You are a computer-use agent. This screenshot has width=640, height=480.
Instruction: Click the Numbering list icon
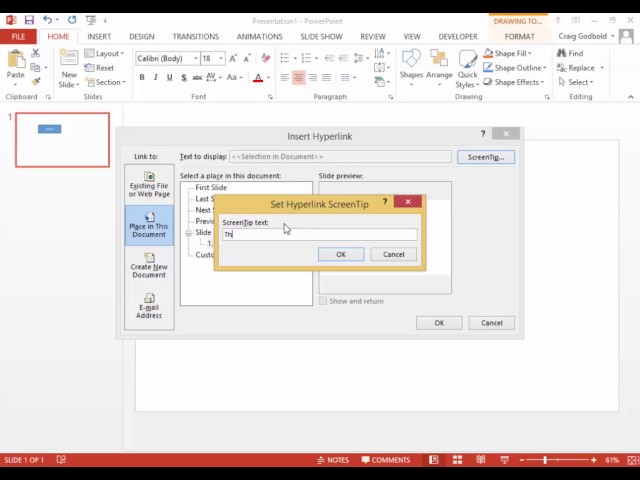click(x=306, y=58)
